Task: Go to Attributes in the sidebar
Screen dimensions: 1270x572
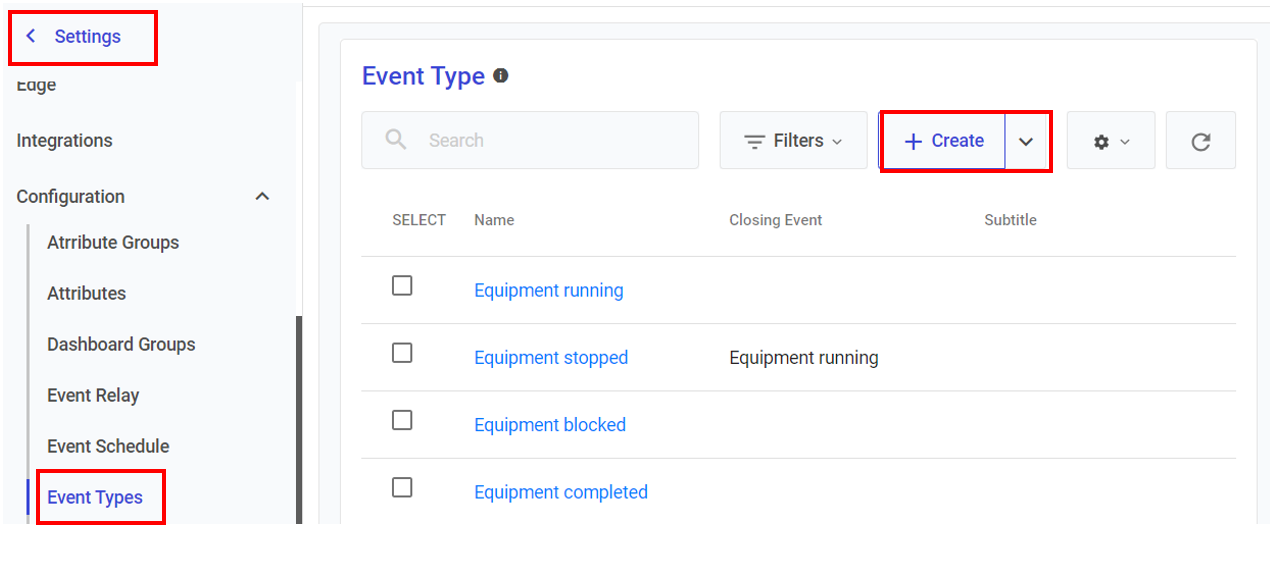Action: coord(86,293)
